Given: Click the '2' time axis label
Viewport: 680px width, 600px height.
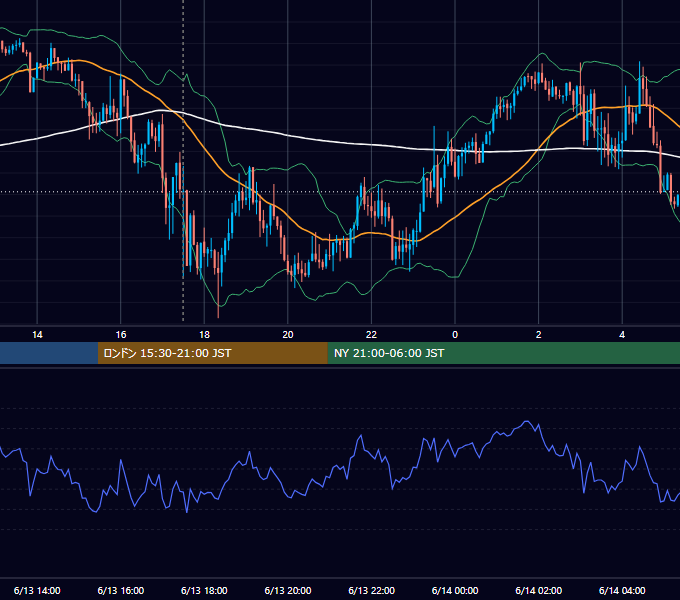Looking at the screenshot, I should pyautogui.click(x=539, y=335).
